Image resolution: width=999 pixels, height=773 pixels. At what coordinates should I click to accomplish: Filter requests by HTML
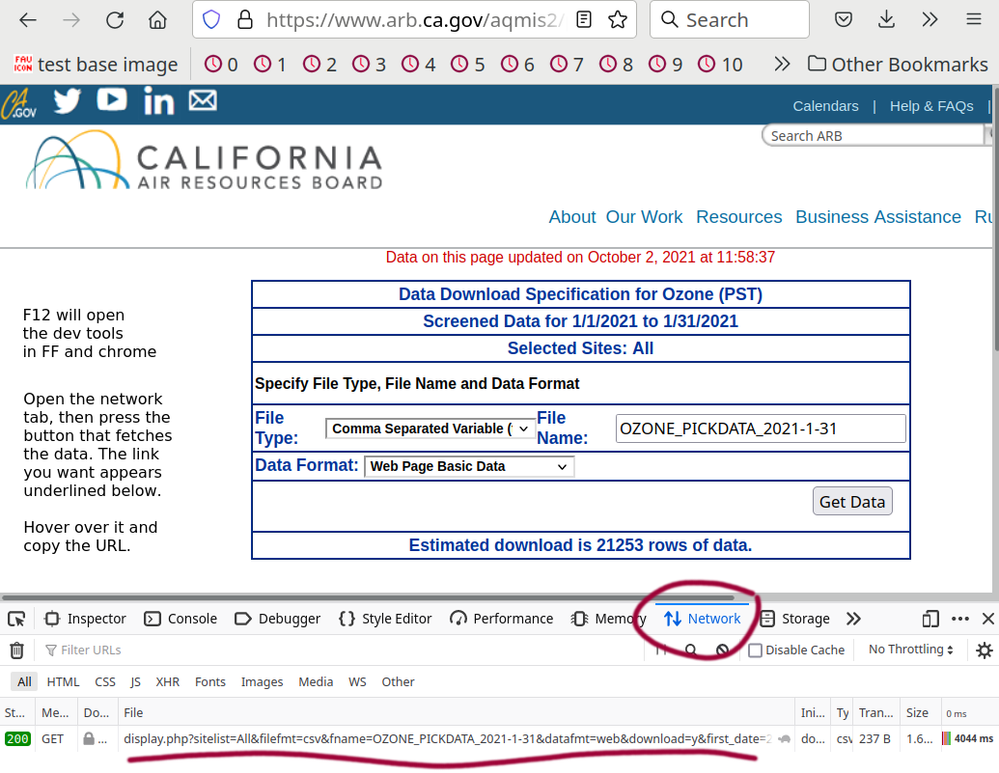point(63,682)
